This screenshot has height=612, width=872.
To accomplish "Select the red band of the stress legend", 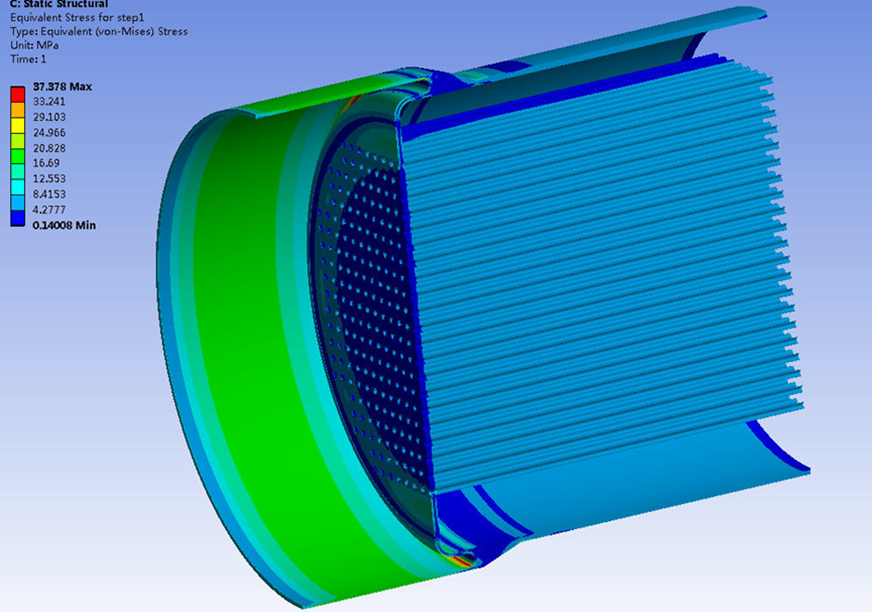I will point(18,94).
